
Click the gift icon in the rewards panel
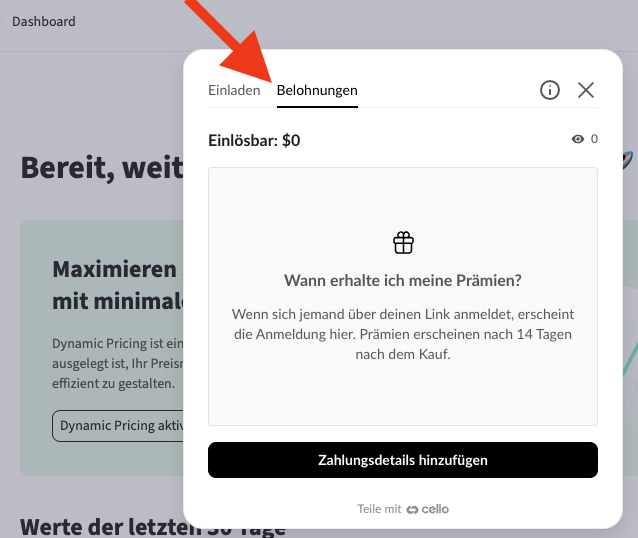click(403, 242)
